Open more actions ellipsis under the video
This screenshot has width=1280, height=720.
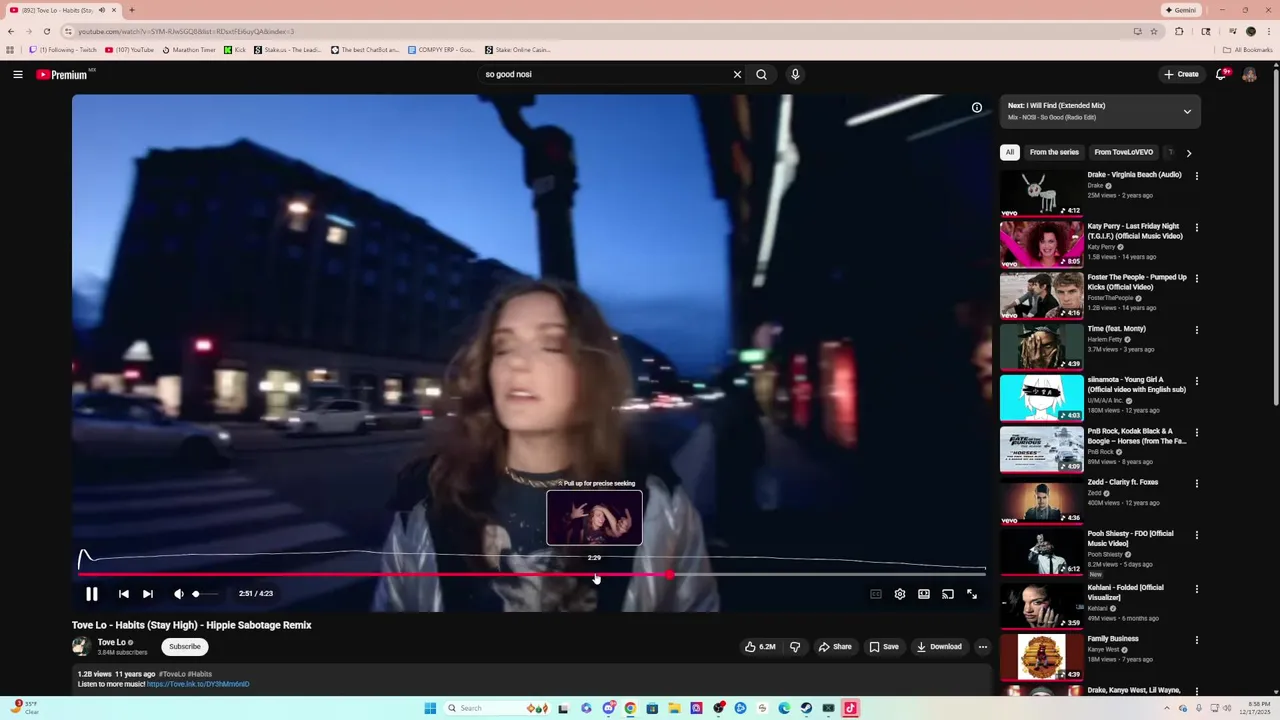(982, 647)
